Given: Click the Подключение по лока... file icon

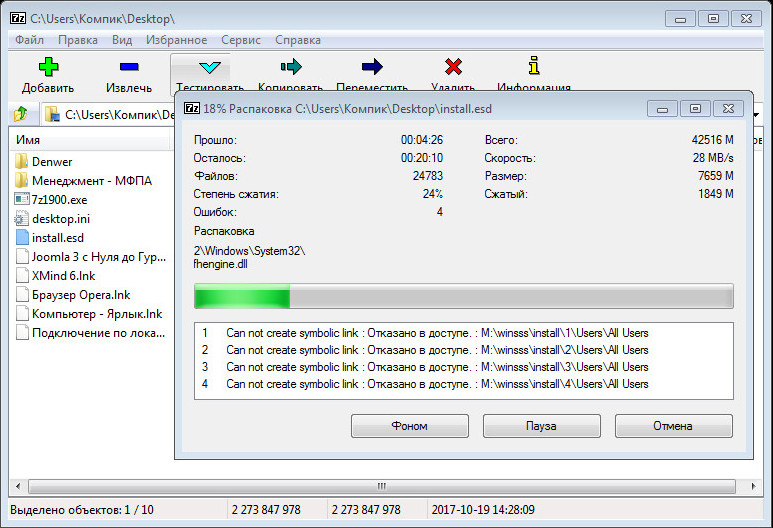Looking at the screenshot, I should coord(22,332).
